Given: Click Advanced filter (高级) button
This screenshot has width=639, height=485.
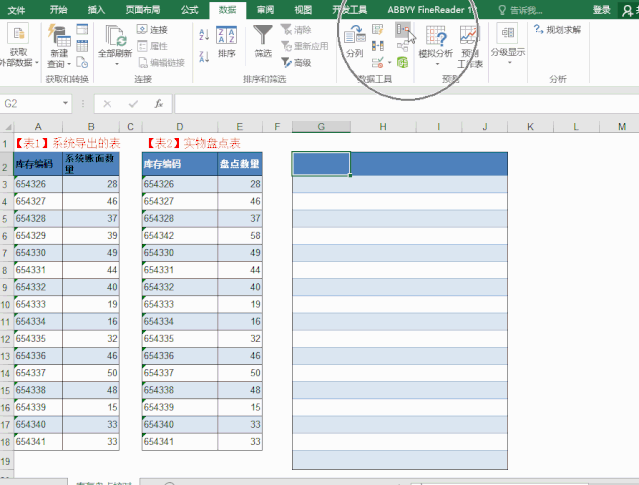Looking at the screenshot, I should [x=295, y=62].
